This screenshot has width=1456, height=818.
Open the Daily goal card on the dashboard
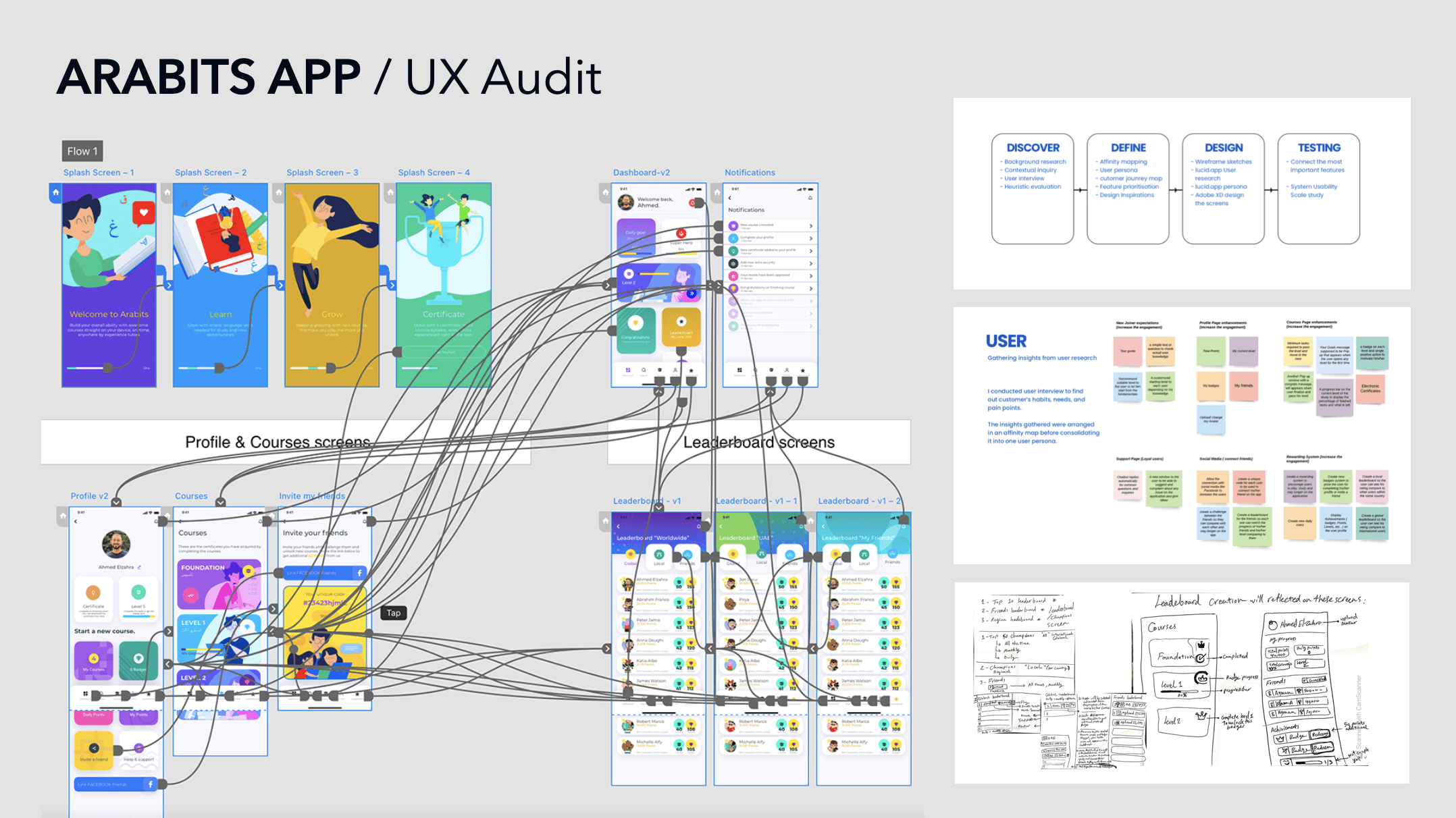click(x=635, y=238)
